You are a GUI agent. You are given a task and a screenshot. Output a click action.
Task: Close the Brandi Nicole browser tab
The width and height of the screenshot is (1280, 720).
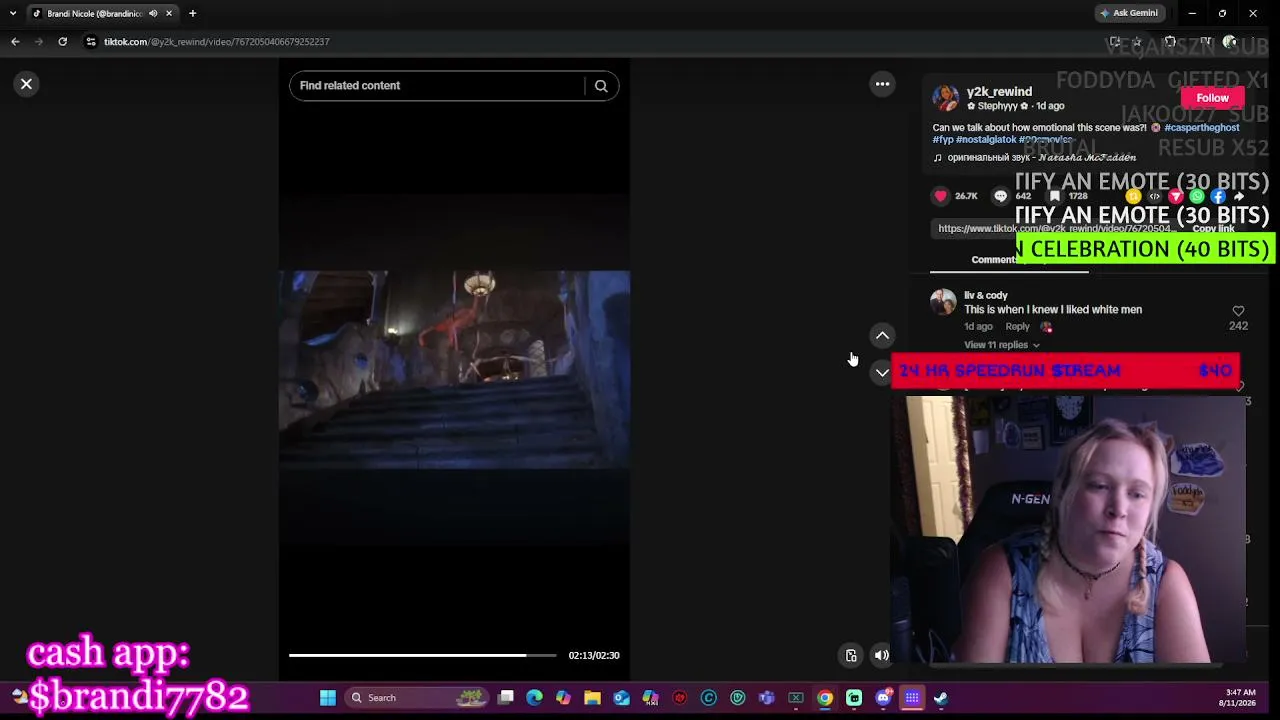point(169,14)
